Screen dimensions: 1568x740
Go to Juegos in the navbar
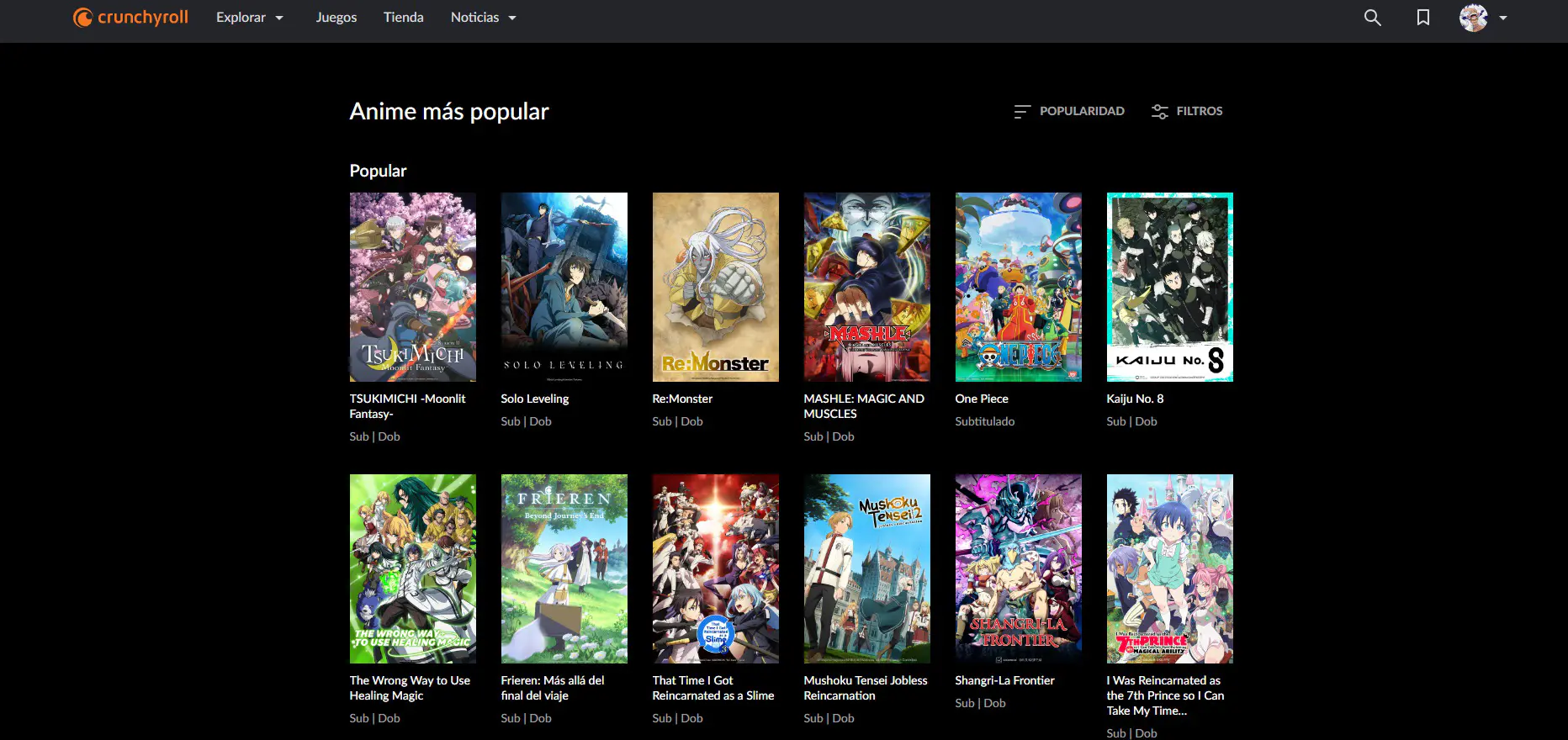[336, 18]
